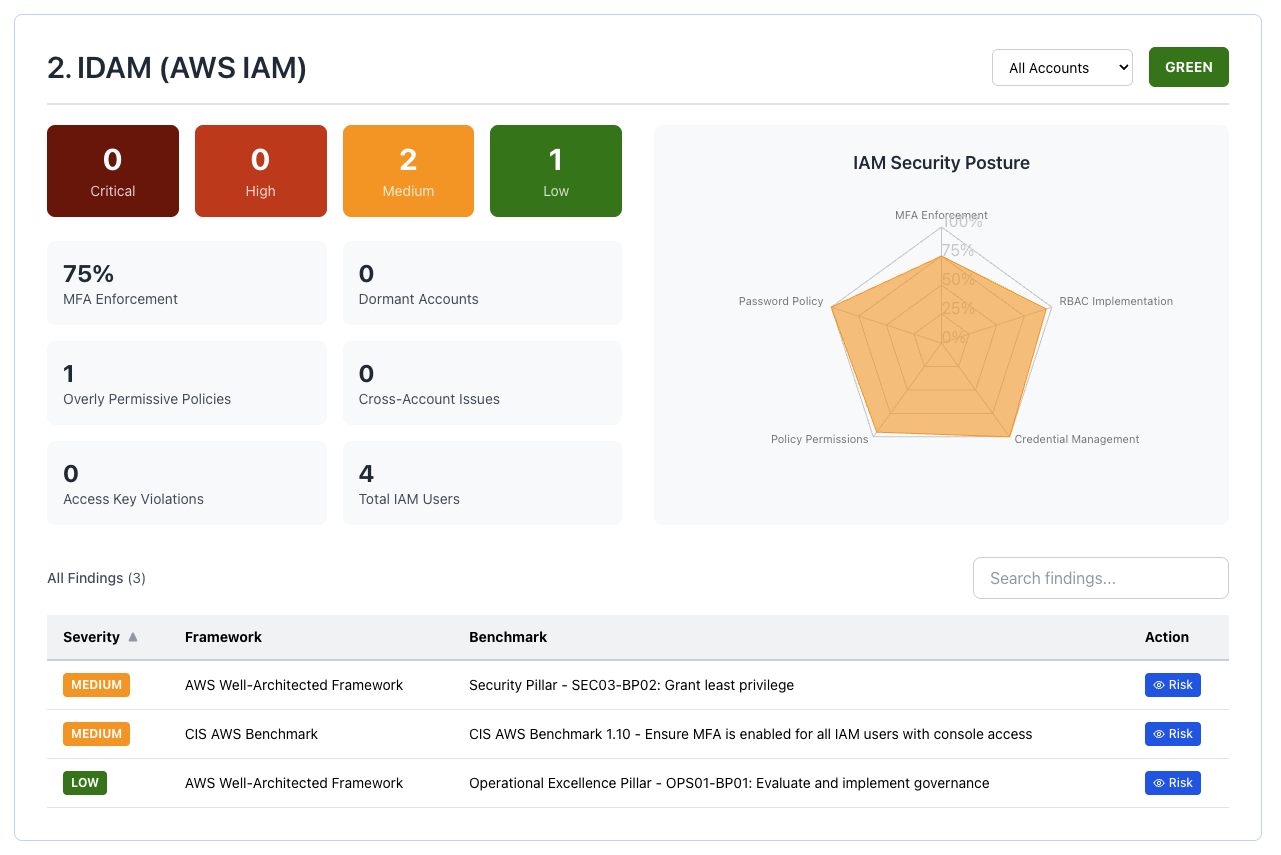Select the High severity card
1281x855 pixels.
point(261,171)
